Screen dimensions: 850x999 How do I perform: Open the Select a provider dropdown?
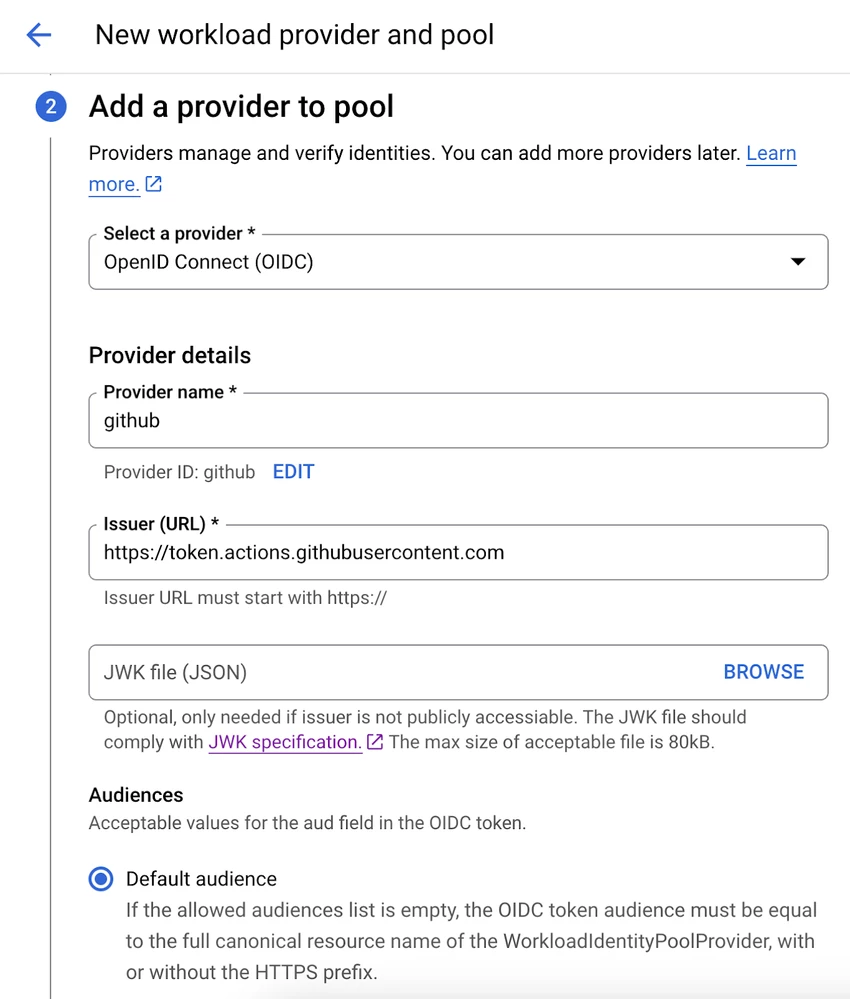pos(458,262)
